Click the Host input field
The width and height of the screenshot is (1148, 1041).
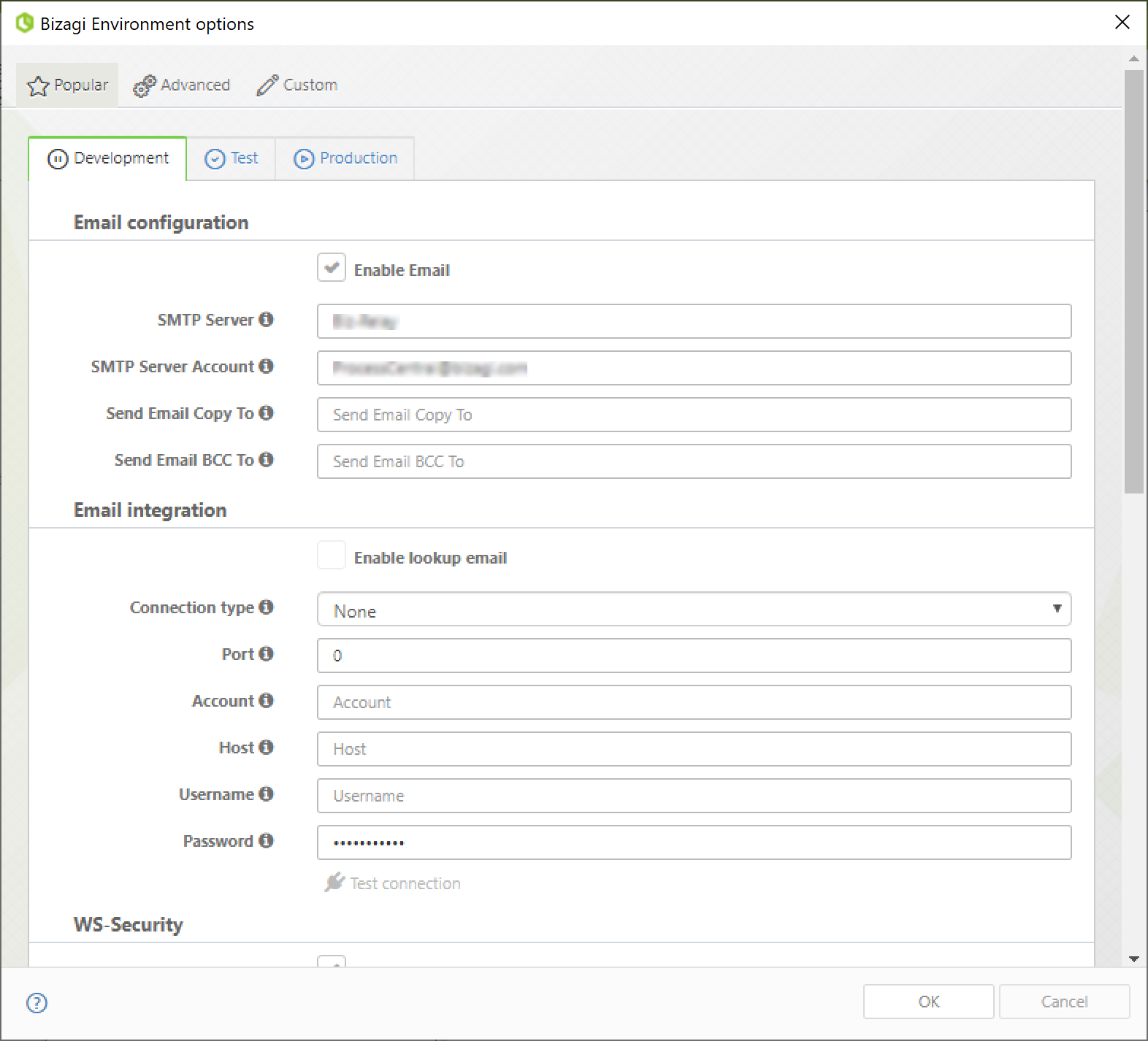click(694, 749)
